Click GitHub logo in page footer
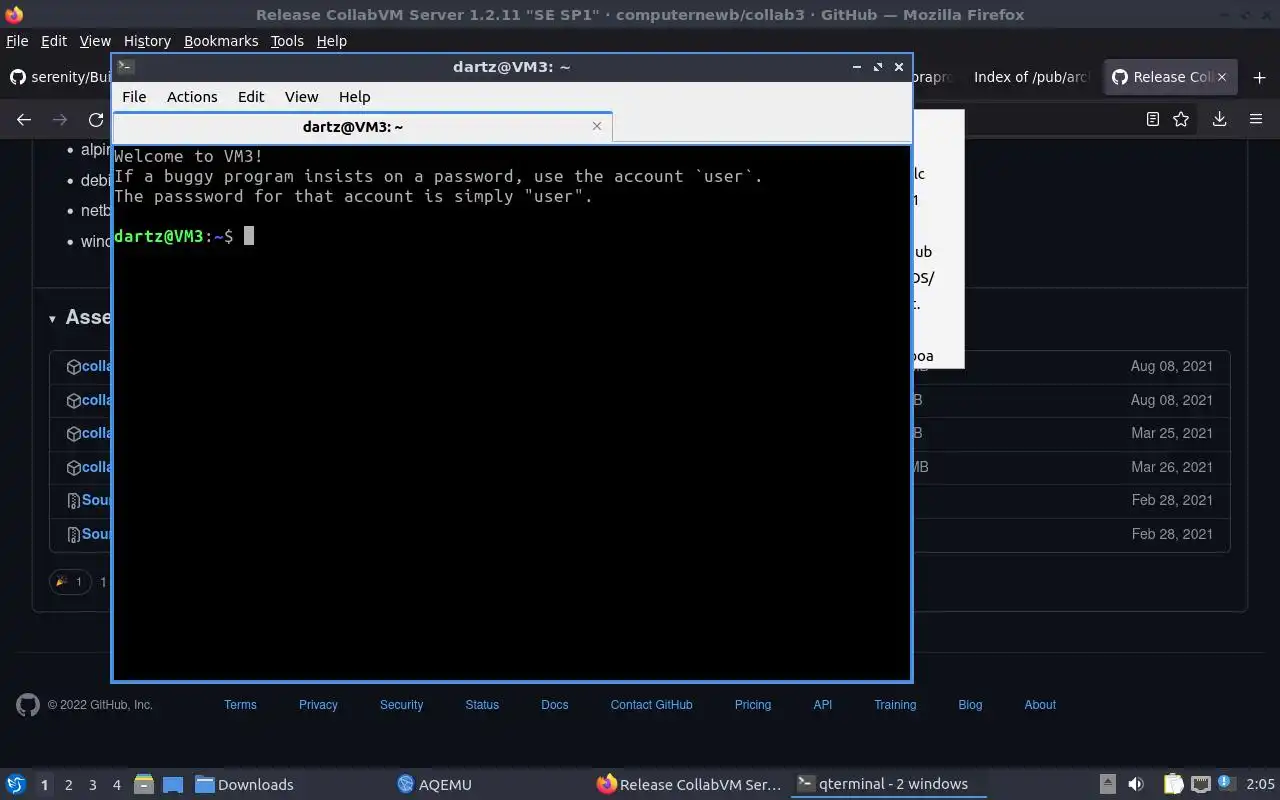The width and height of the screenshot is (1280, 800). pyautogui.click(x=28, y=705)
